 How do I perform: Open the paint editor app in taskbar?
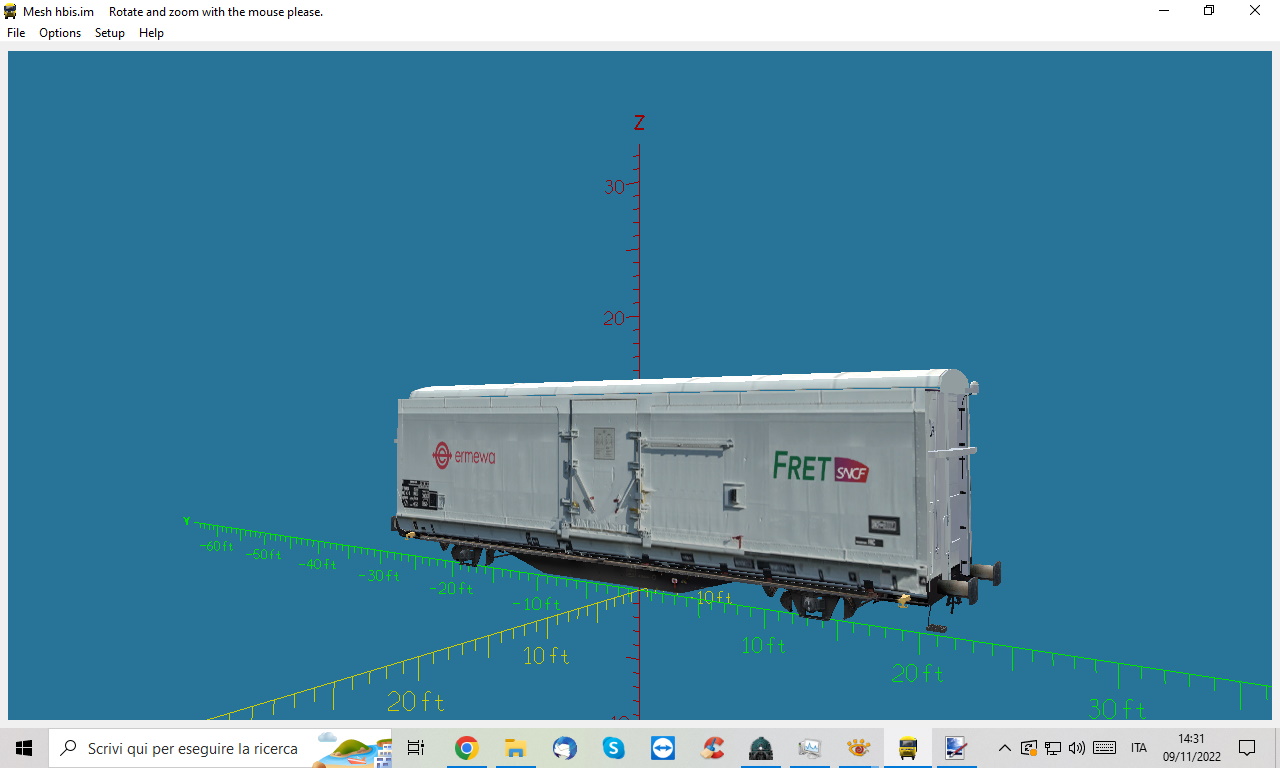click(x=956, y=748)
